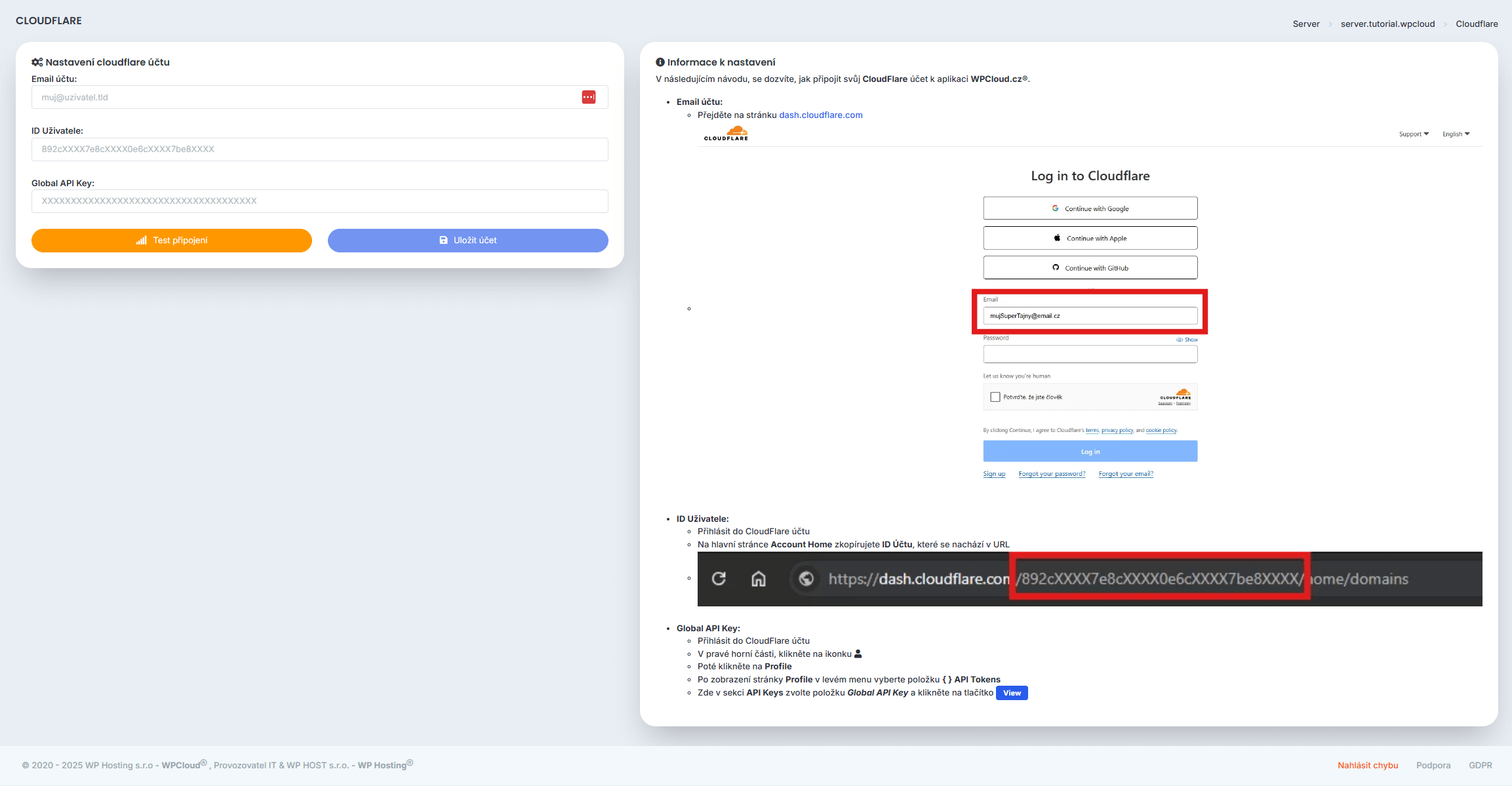The image size is (1512, 786).
Task: Open the Support dropdown
Action: (1413, 134)
